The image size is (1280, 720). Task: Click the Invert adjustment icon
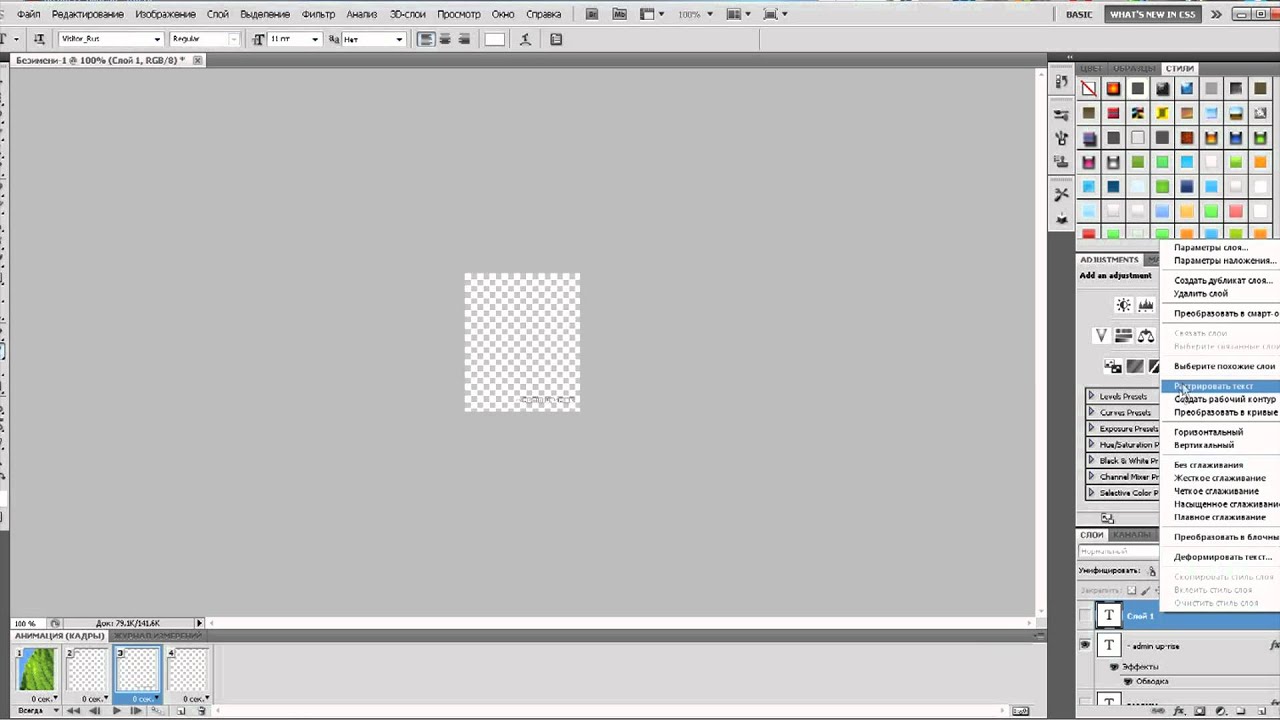tap(1112, 367)
